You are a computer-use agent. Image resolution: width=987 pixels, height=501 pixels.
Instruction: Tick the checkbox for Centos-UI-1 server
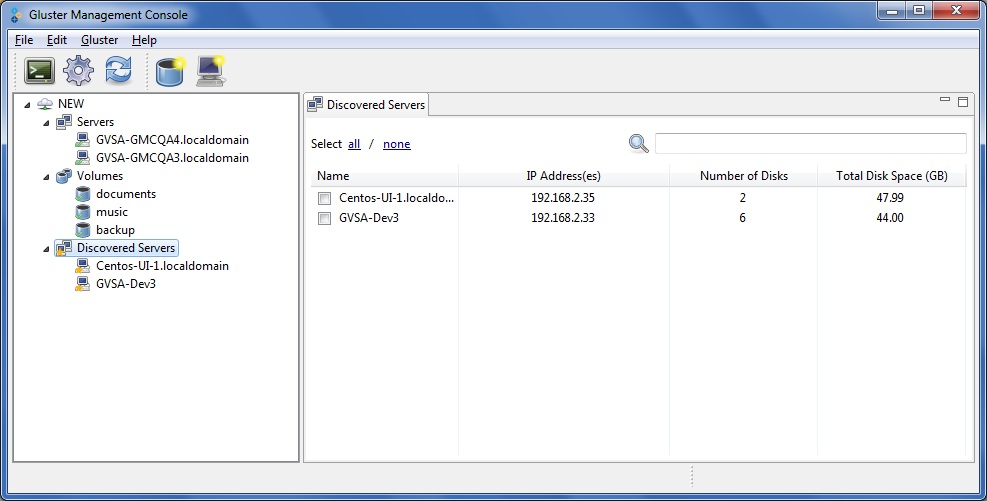324,198
